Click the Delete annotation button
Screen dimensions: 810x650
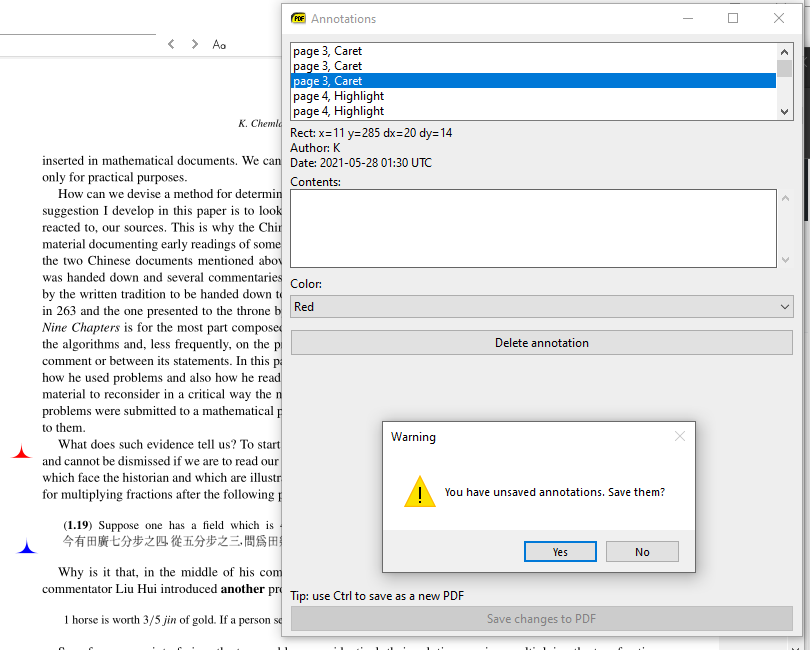(541, 342)
